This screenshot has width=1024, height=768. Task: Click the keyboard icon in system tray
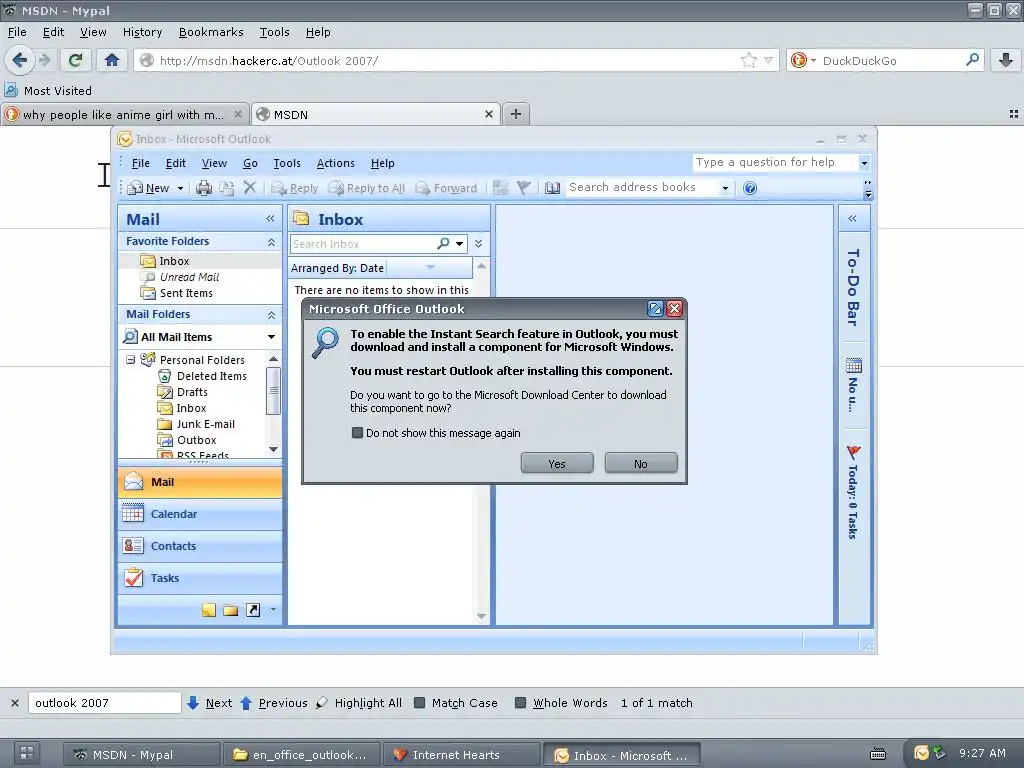878,754
